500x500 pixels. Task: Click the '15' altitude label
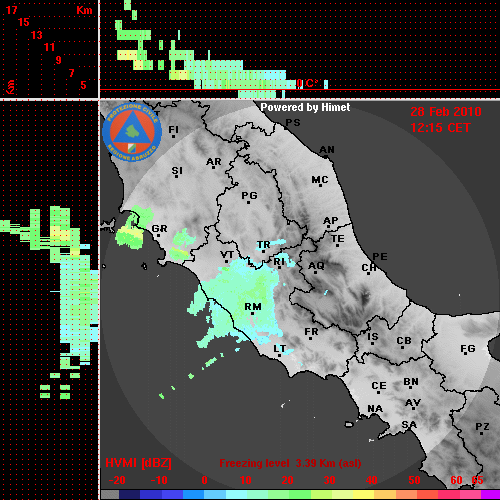[x=24, y=22]
